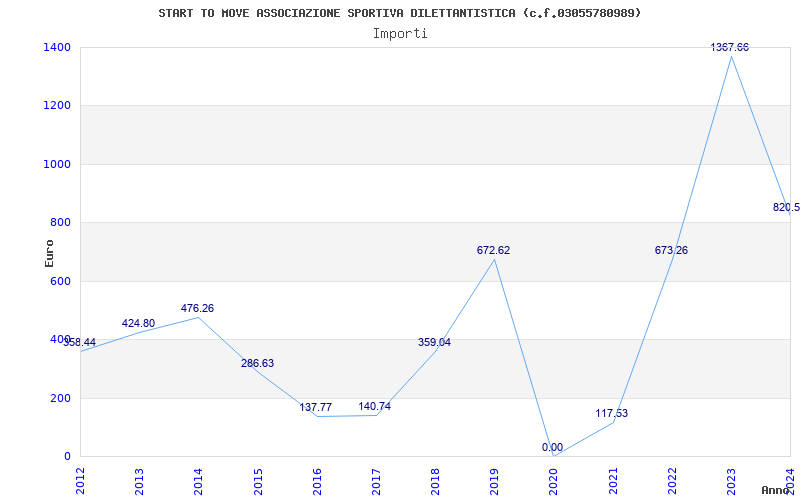Select data label 137.77

click(315, 408)
